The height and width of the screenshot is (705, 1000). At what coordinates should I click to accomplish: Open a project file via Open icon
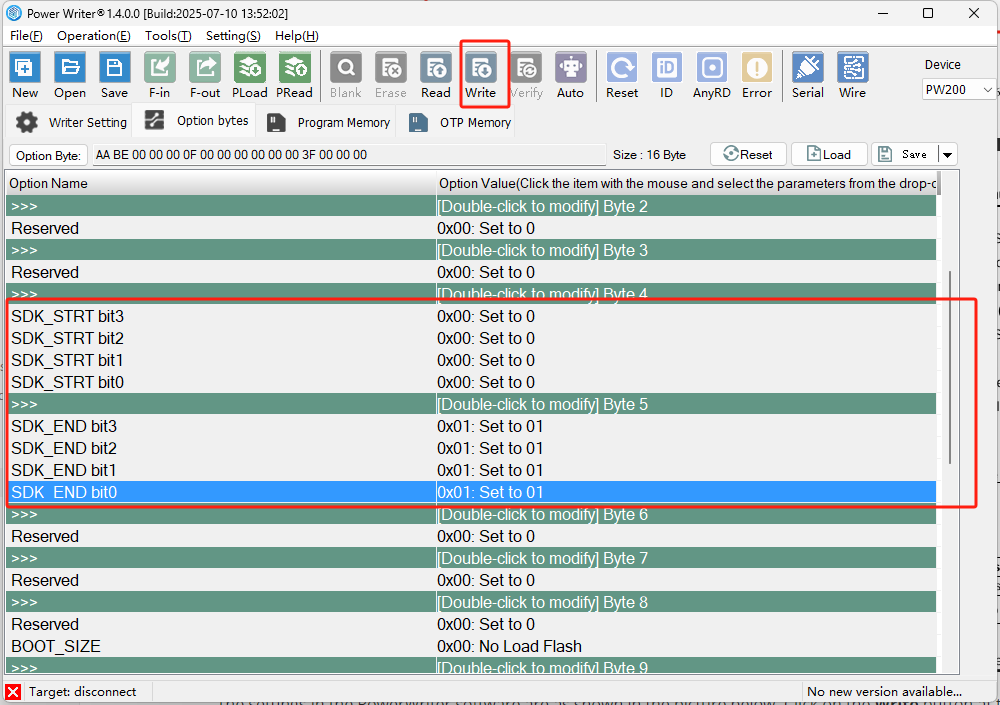click(x=70, y=75)
